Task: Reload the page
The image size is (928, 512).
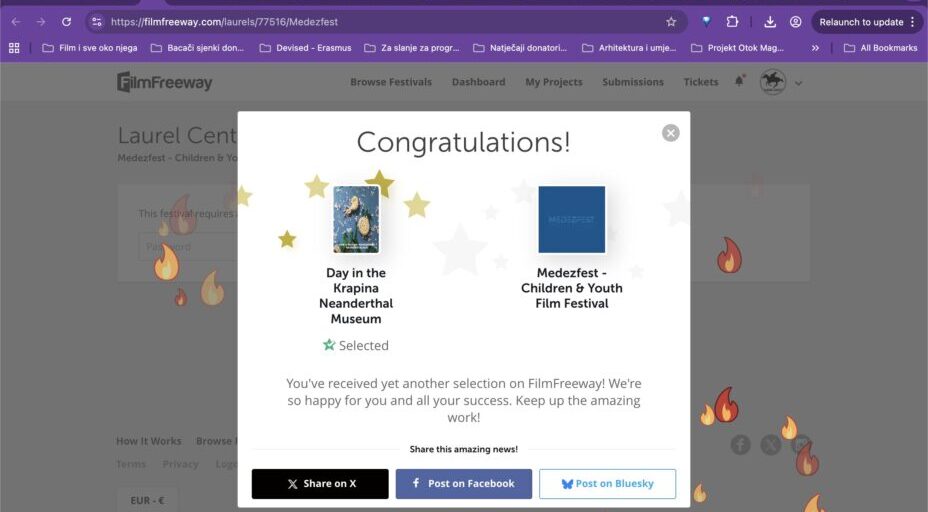Action: (66, 22)
